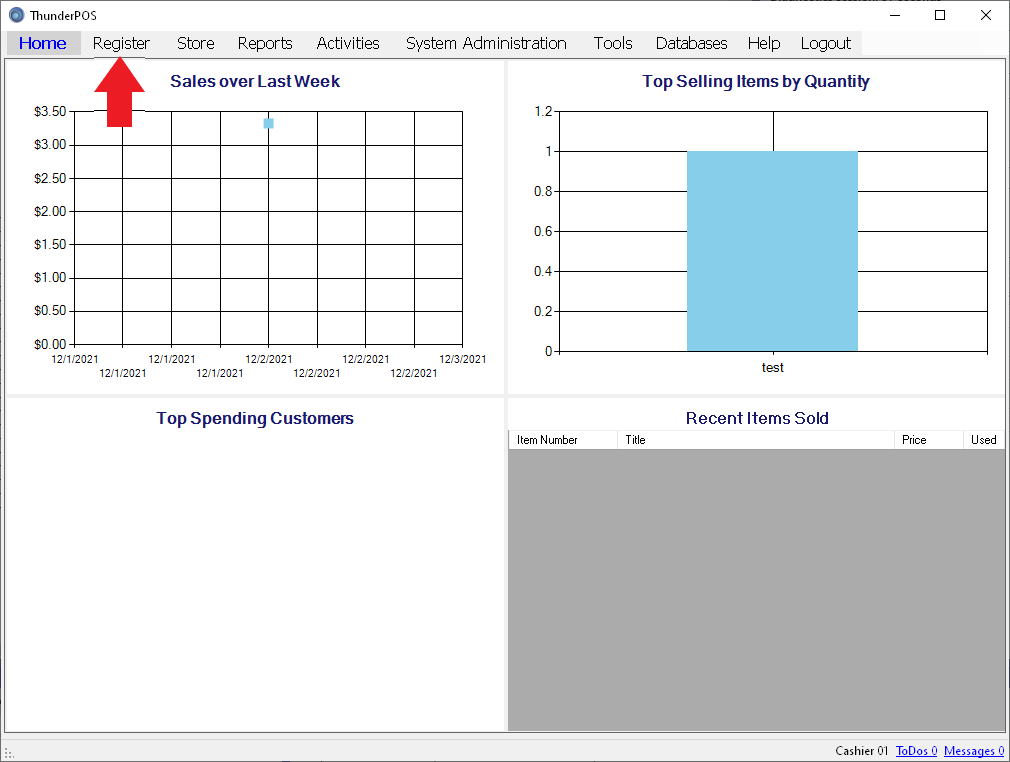Open the ToDos 0 link
Screen dimensions: 1010x762
(916, 751)
